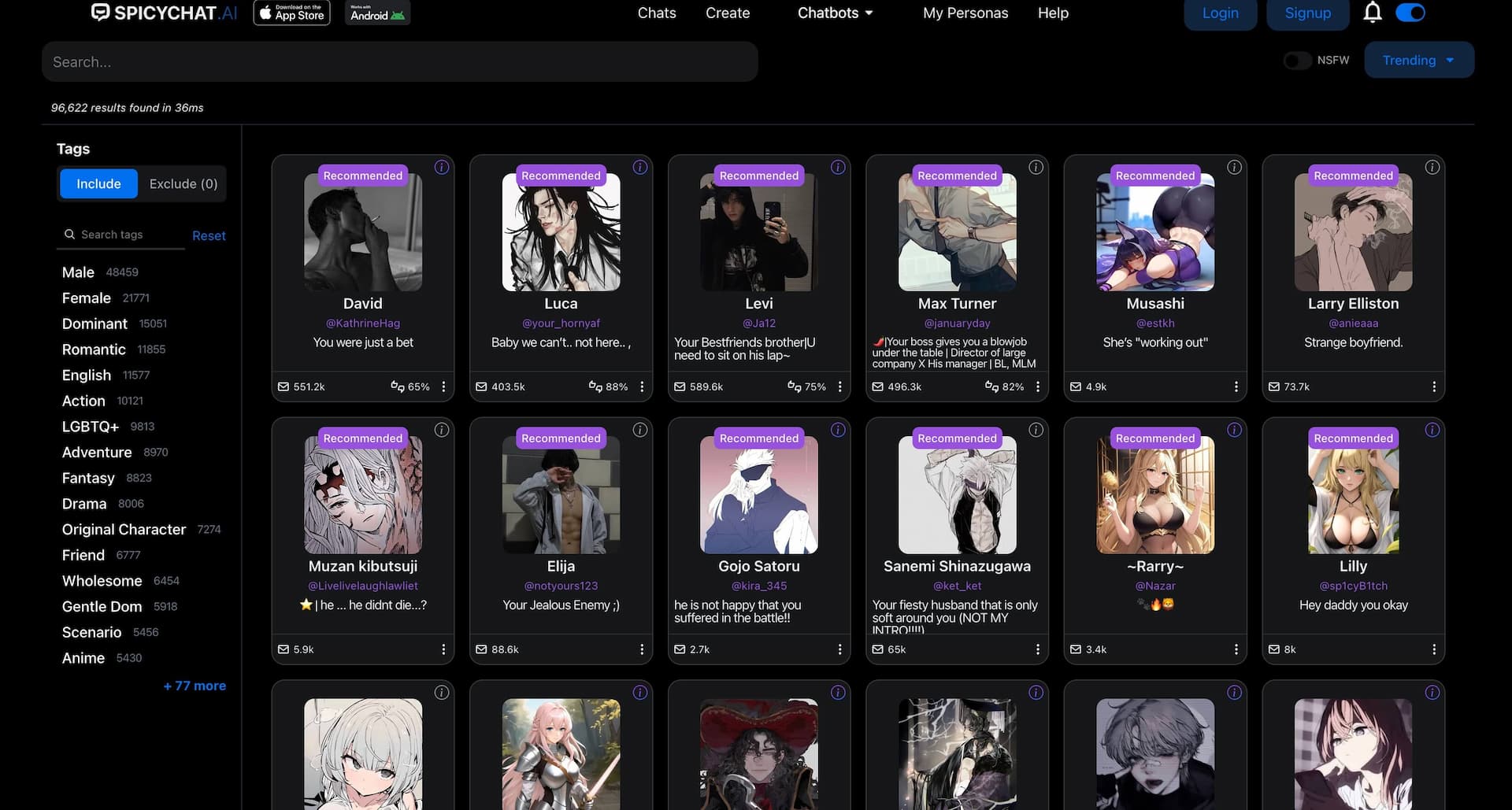Open info icon on Max Turner card
This screenshot has width=1512, height=810.
coord(1036,168)
